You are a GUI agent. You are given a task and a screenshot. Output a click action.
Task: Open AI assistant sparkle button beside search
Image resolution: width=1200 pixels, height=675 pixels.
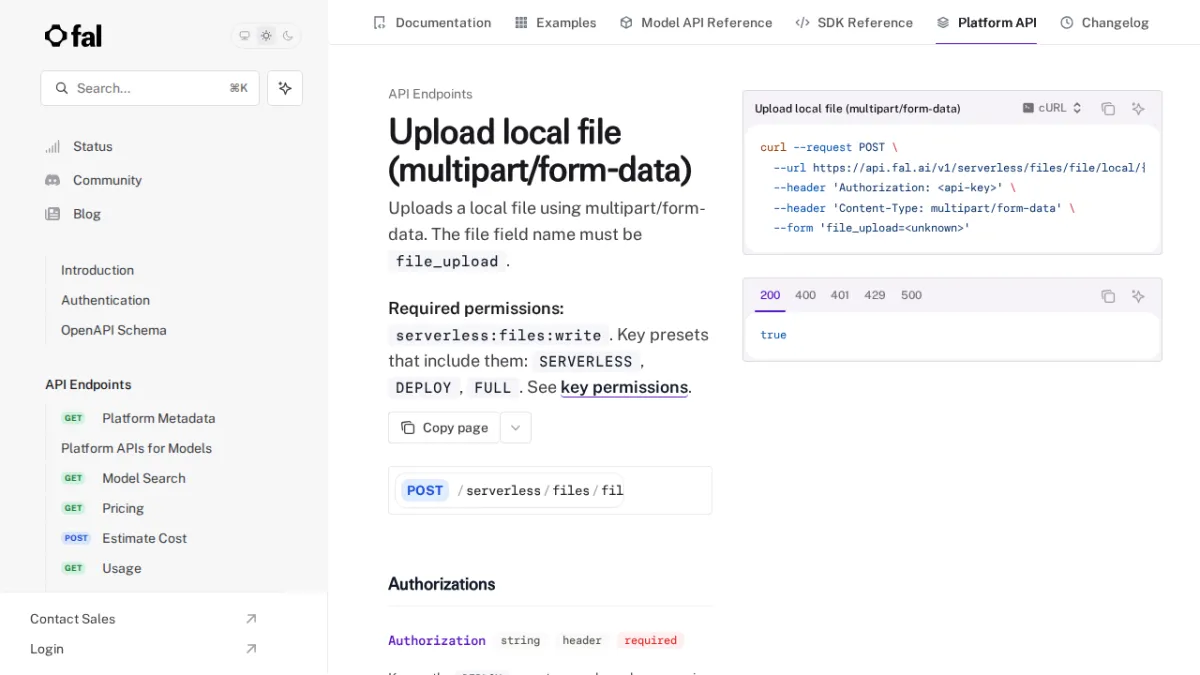pyautogui.click(x=285, y=88)
